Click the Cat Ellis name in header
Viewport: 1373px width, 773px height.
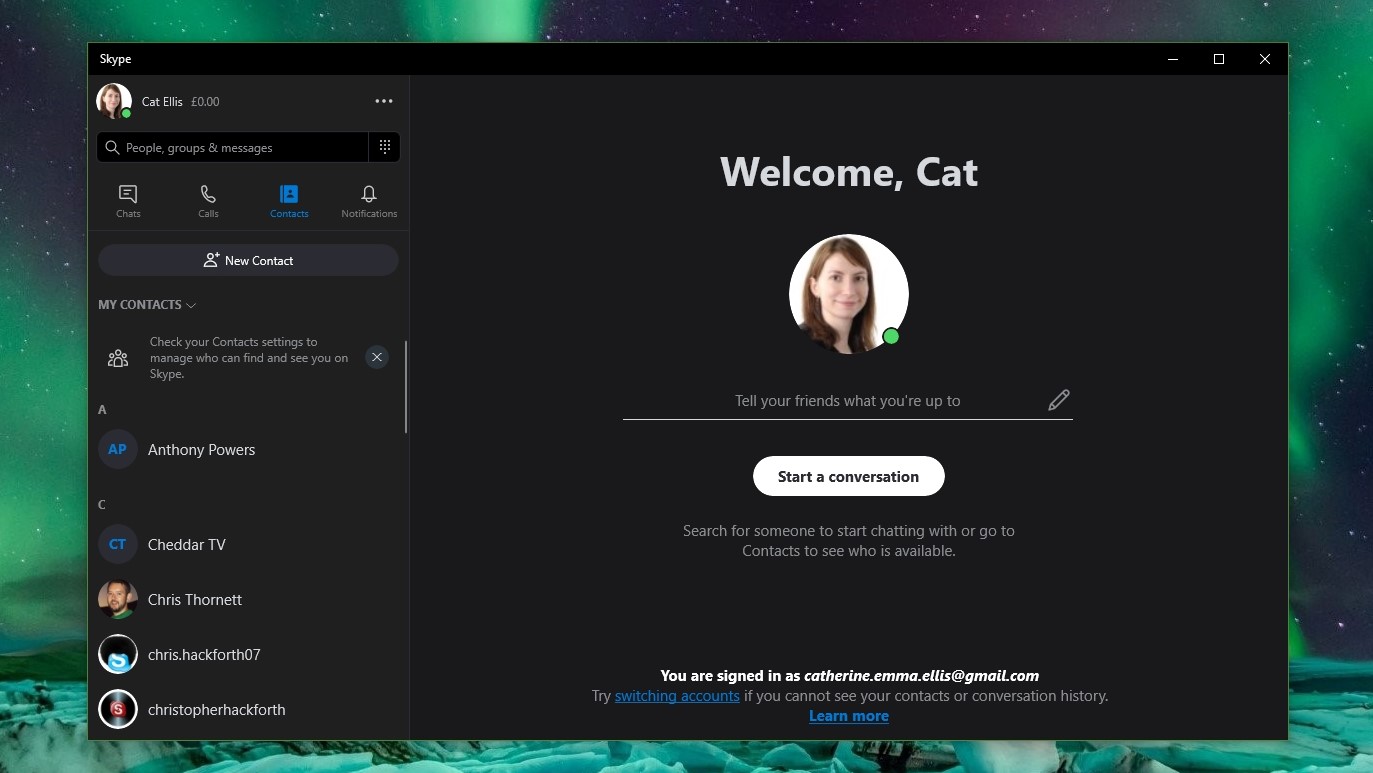162,102
